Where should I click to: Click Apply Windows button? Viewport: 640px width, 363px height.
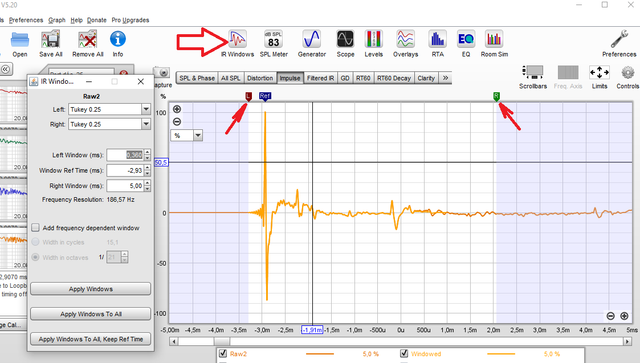(91, 289)
